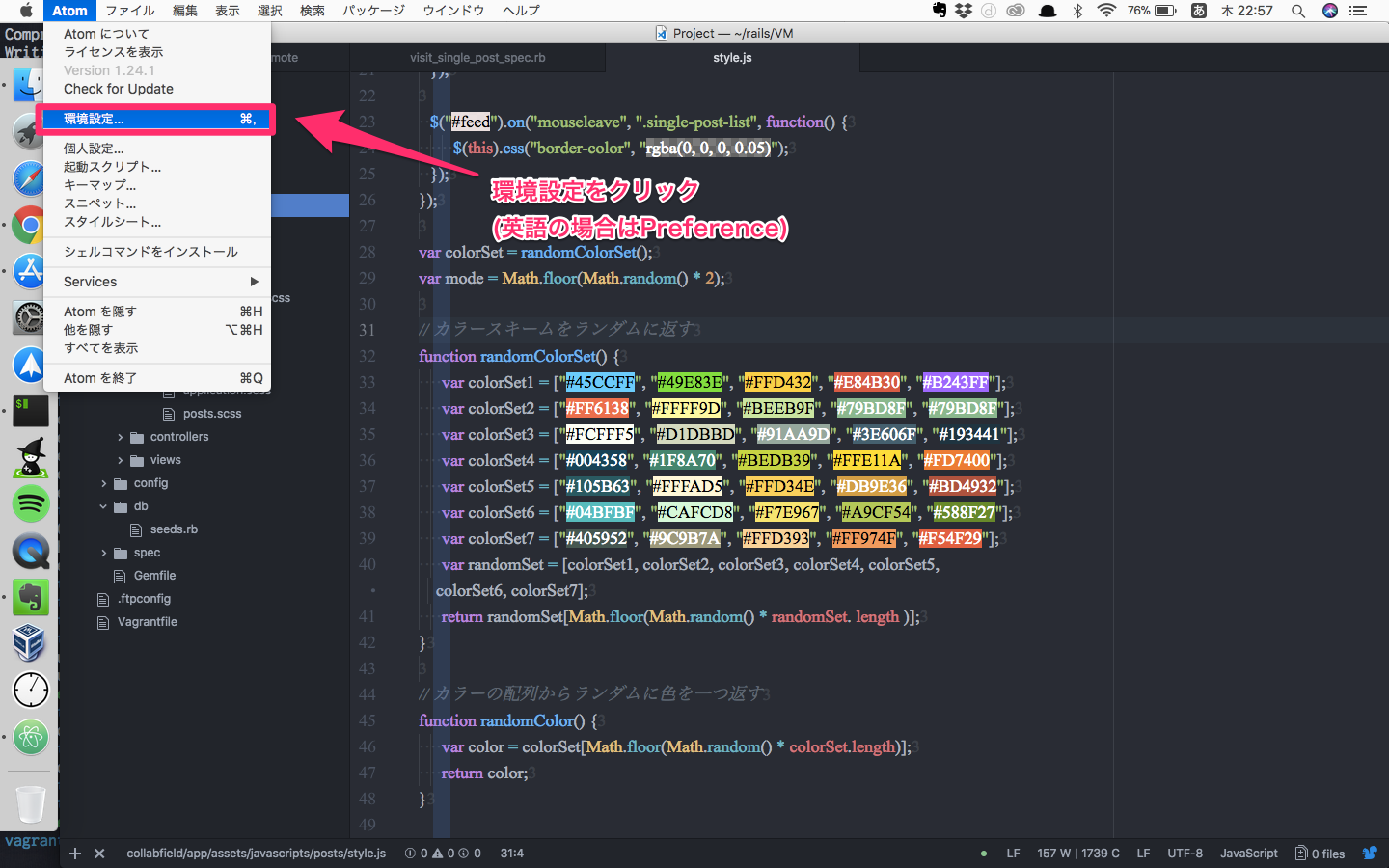Open posts.scss in the tree
Image resolution: width=1389 pixels, height=868 pixels.
coord(212,414)
